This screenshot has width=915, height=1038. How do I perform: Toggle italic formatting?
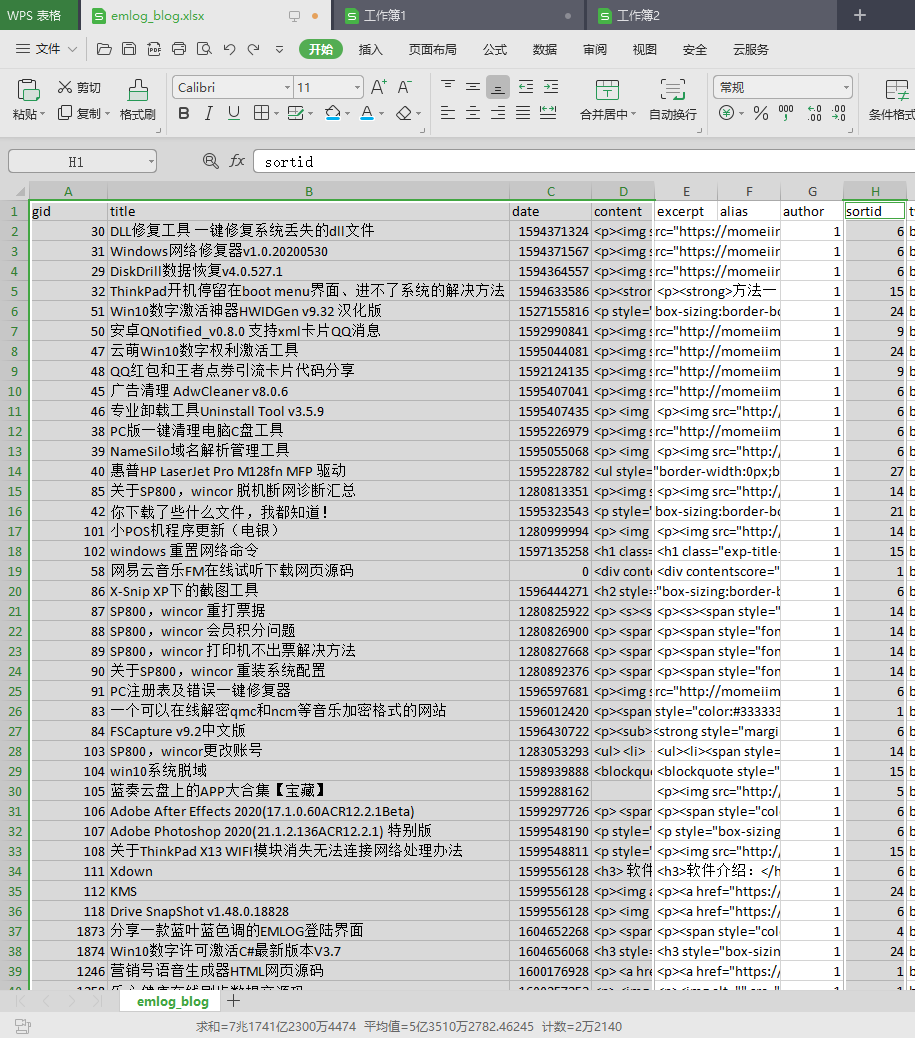click(209, 113)
